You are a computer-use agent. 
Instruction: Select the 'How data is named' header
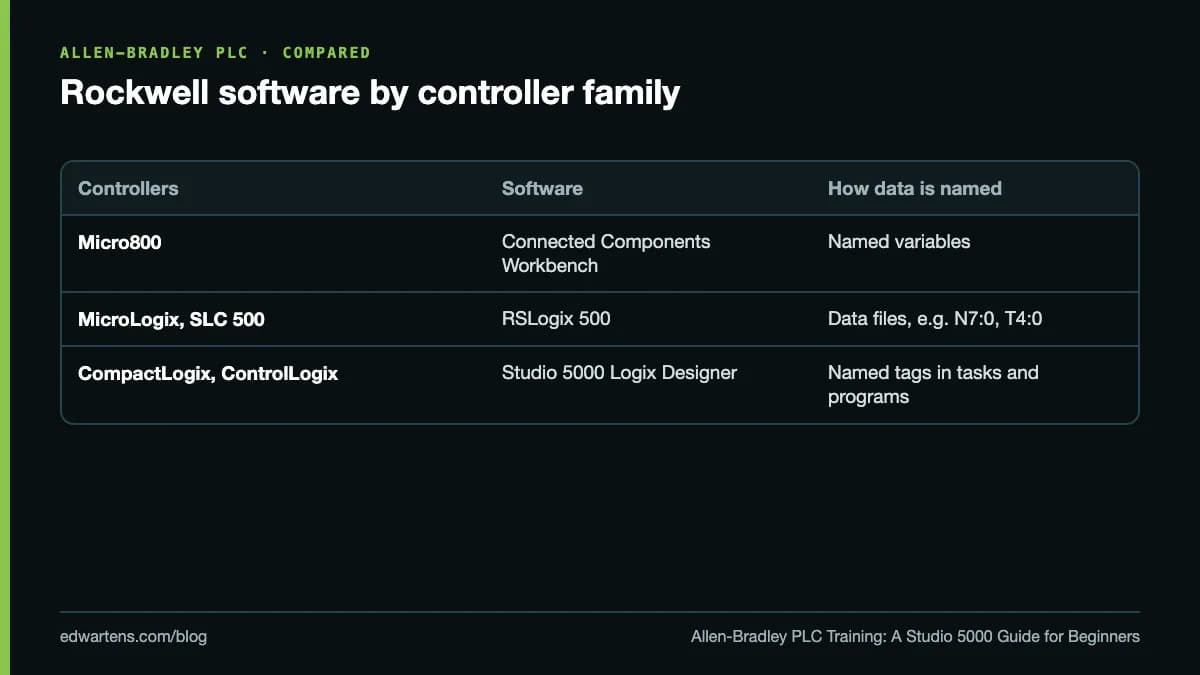915,188
